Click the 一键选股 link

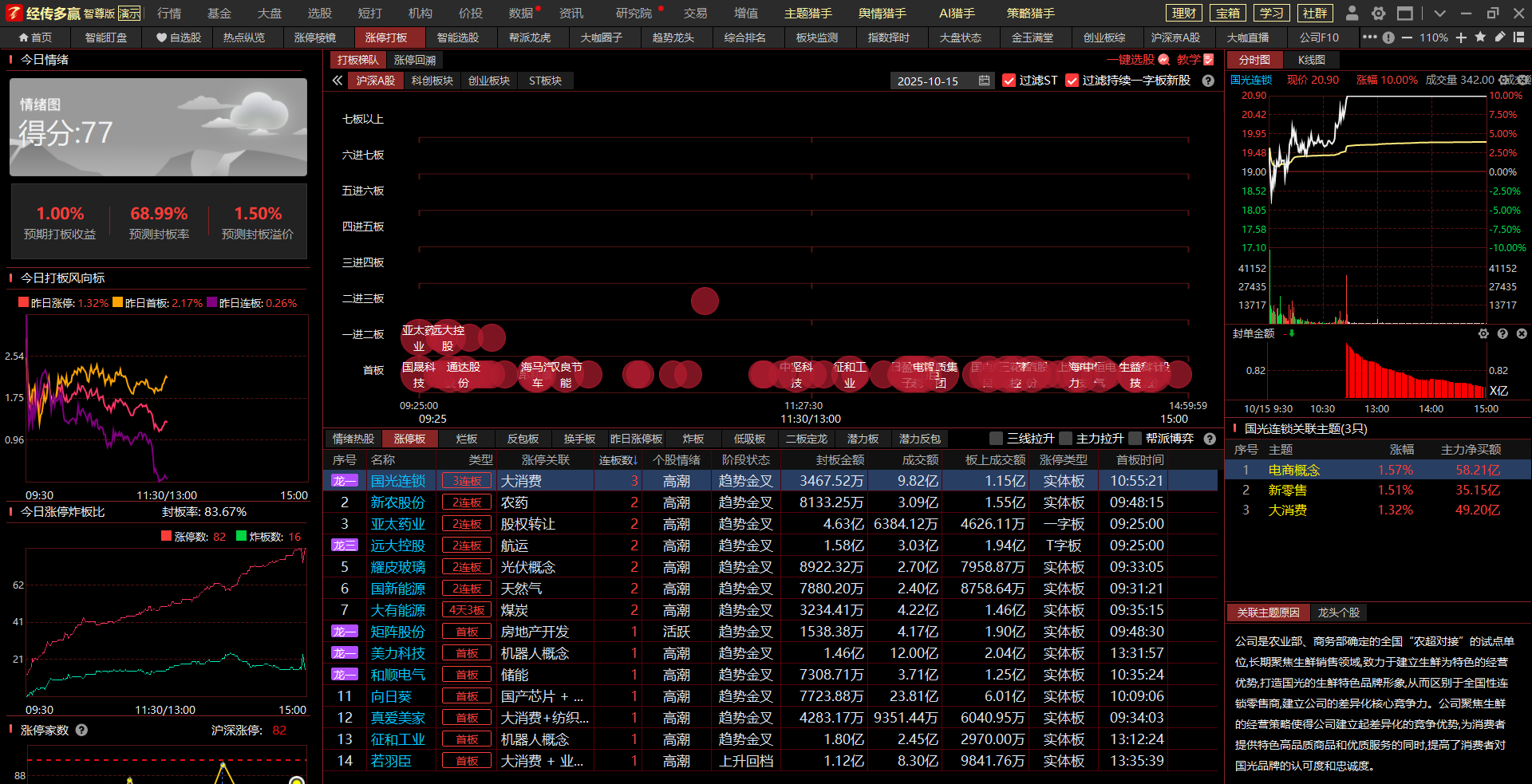click(1130, 60)
